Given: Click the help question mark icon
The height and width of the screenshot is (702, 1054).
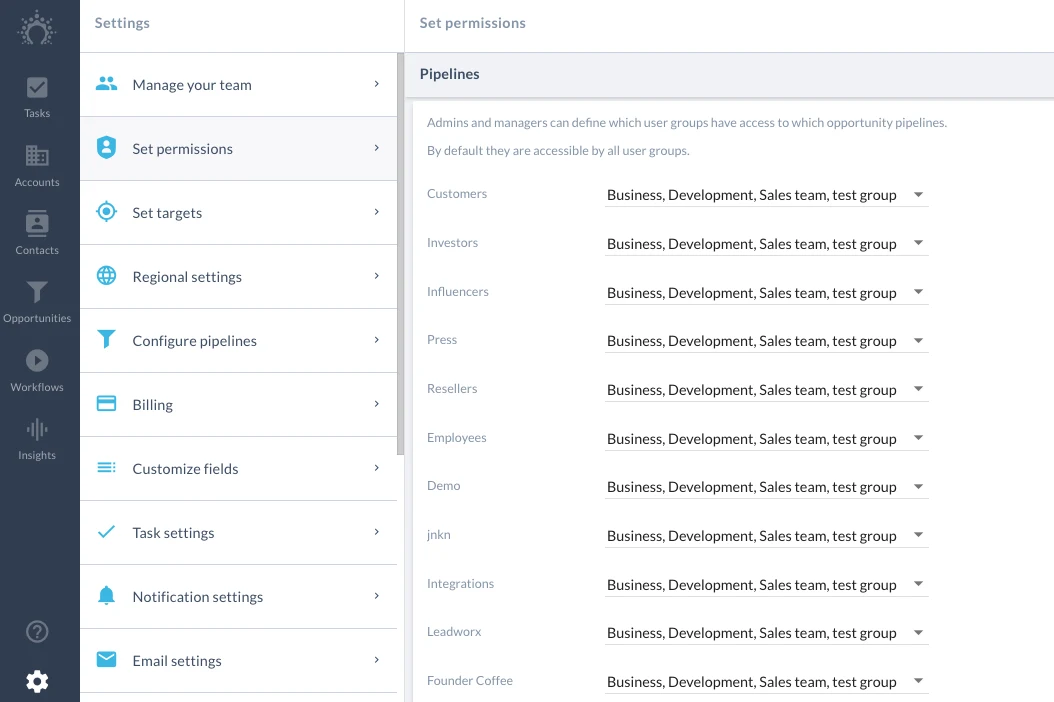Looking at the screenshot, I should tap(37, 631).
